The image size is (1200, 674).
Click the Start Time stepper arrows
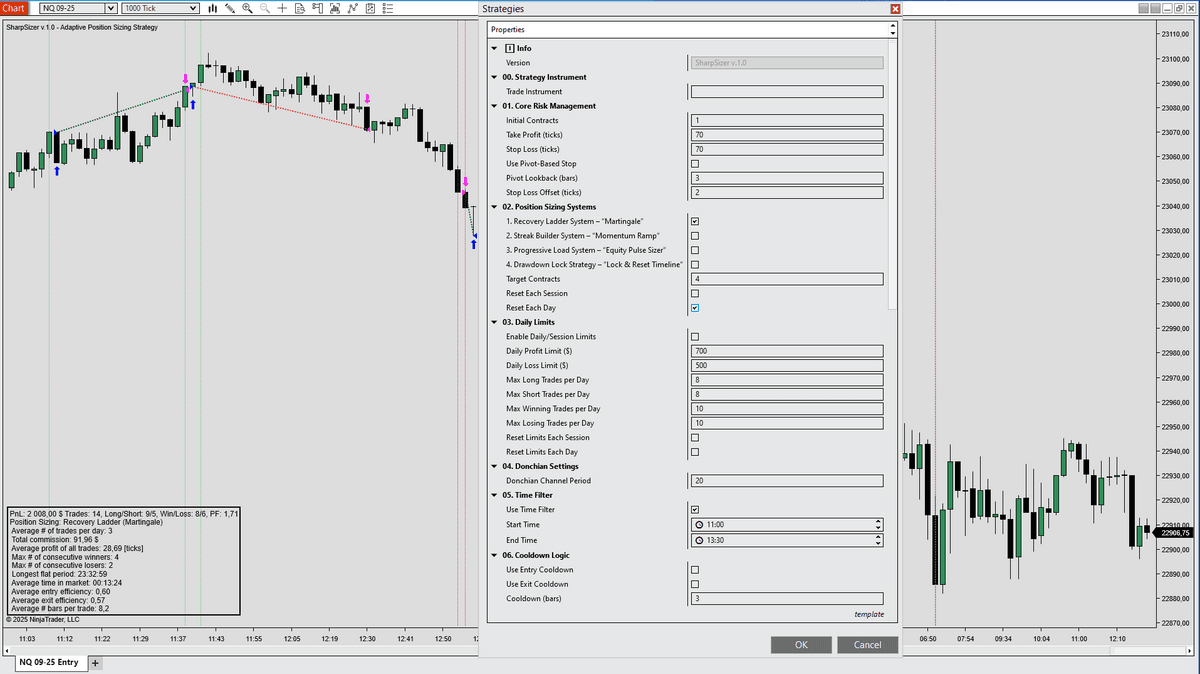coord(877,524)
